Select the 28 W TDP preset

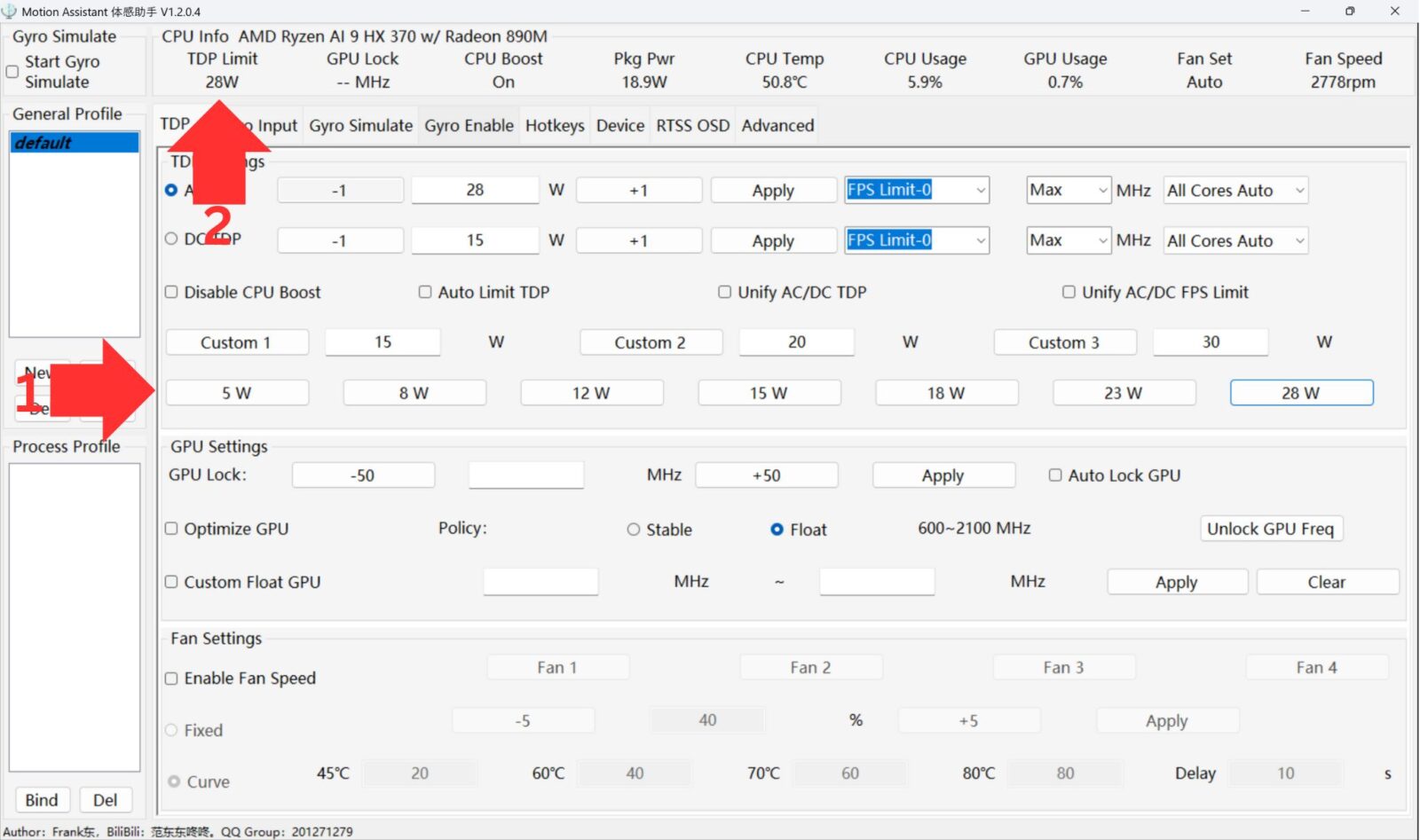[x=1300, y=392]
